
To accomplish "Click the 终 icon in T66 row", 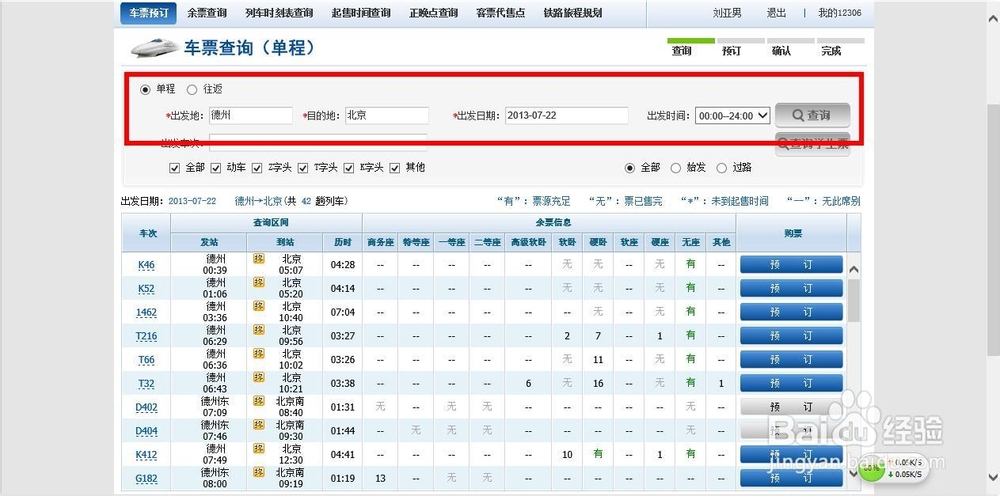I will point(258,353).
